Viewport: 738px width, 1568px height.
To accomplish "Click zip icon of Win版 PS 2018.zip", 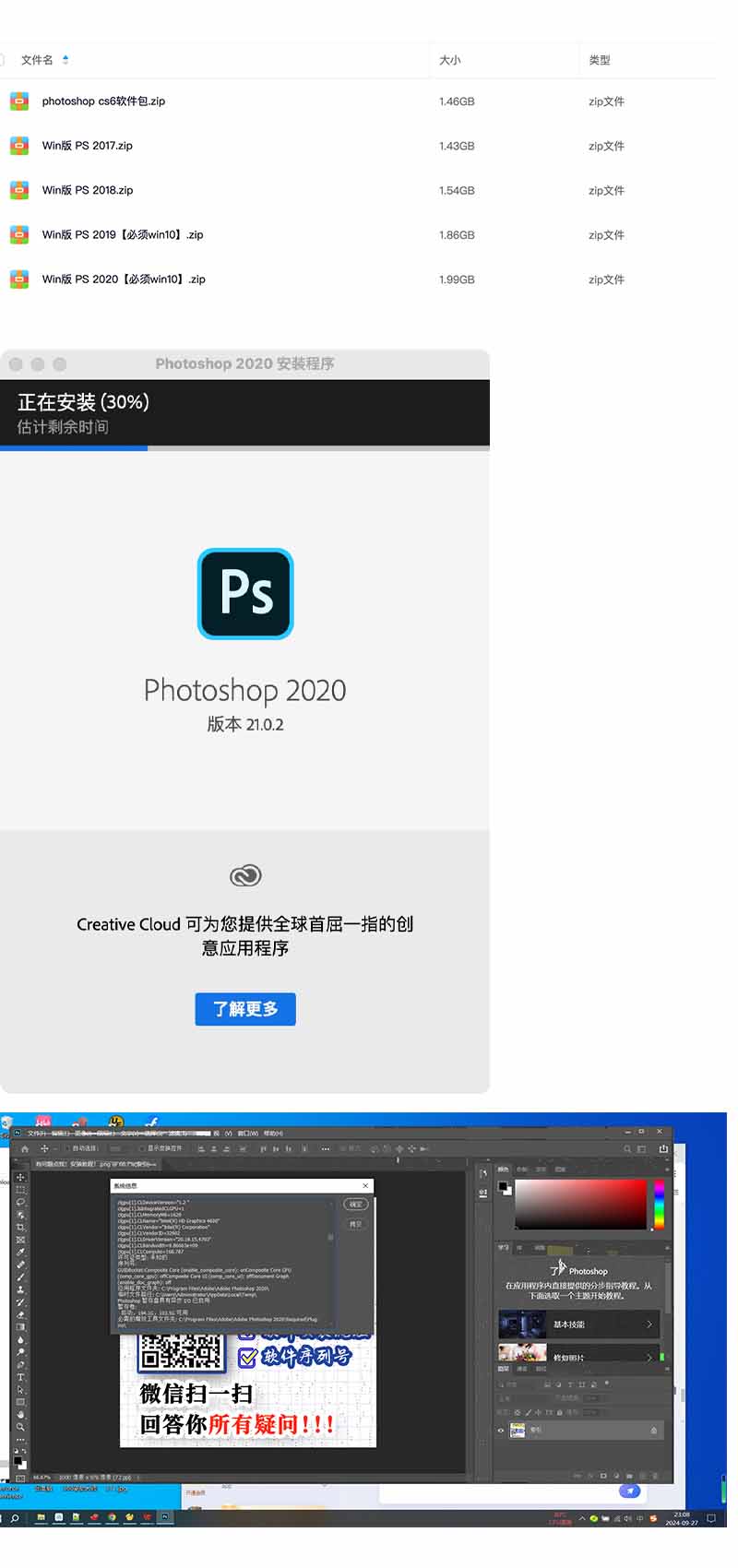I will point(19,190).
